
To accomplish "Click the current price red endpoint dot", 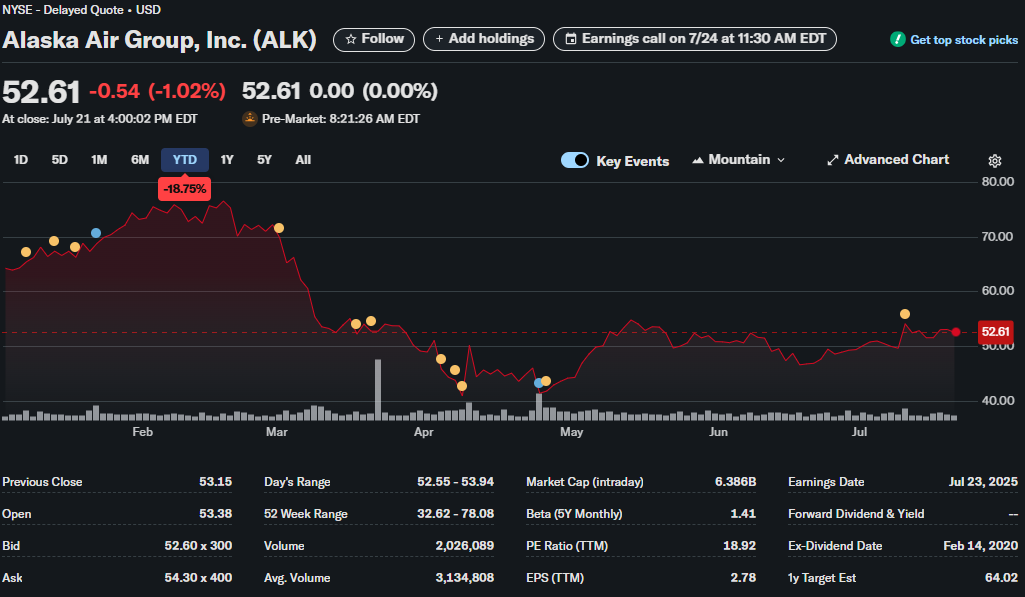I will point(956,332).
